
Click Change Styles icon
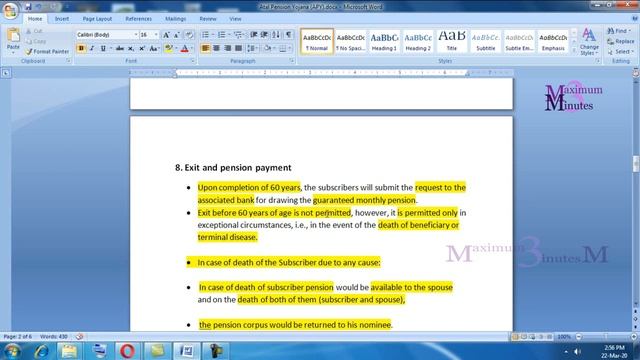tap(589, 42)
